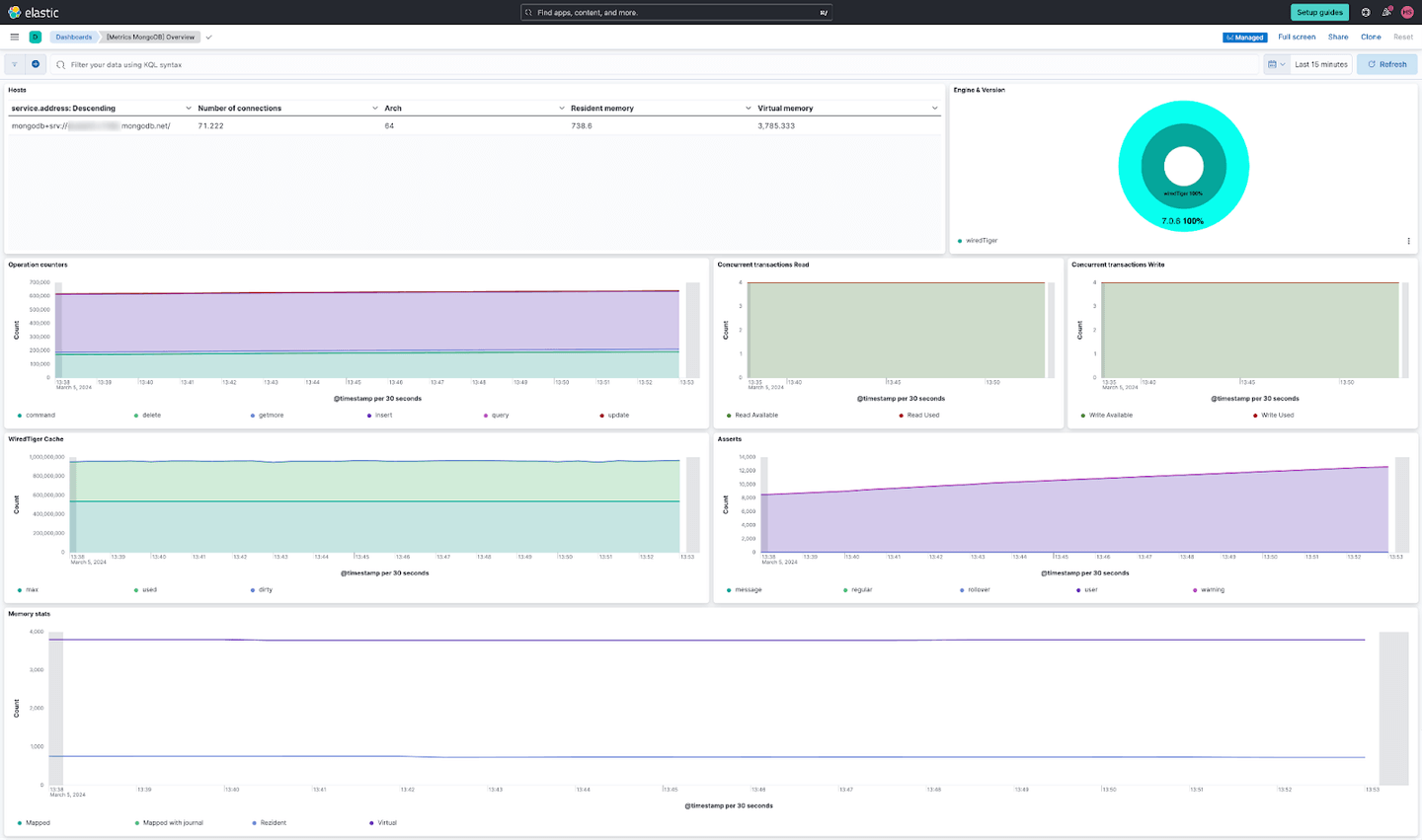
Task: Click the Elastic logo
Action: pyautogui.click(x=34, y=12)
